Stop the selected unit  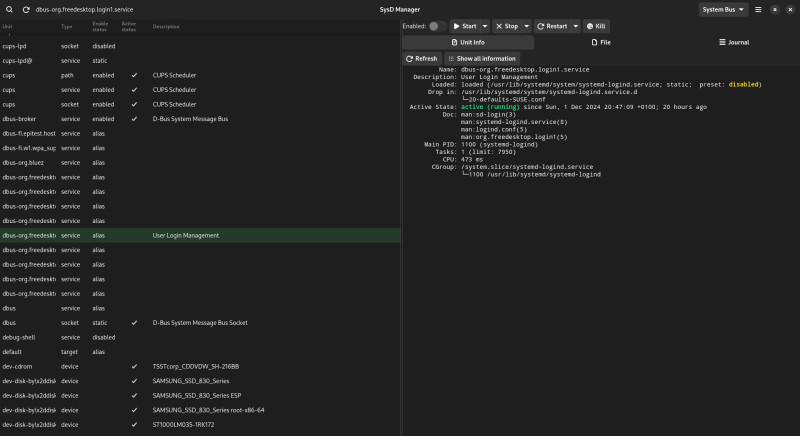point(507,26)
